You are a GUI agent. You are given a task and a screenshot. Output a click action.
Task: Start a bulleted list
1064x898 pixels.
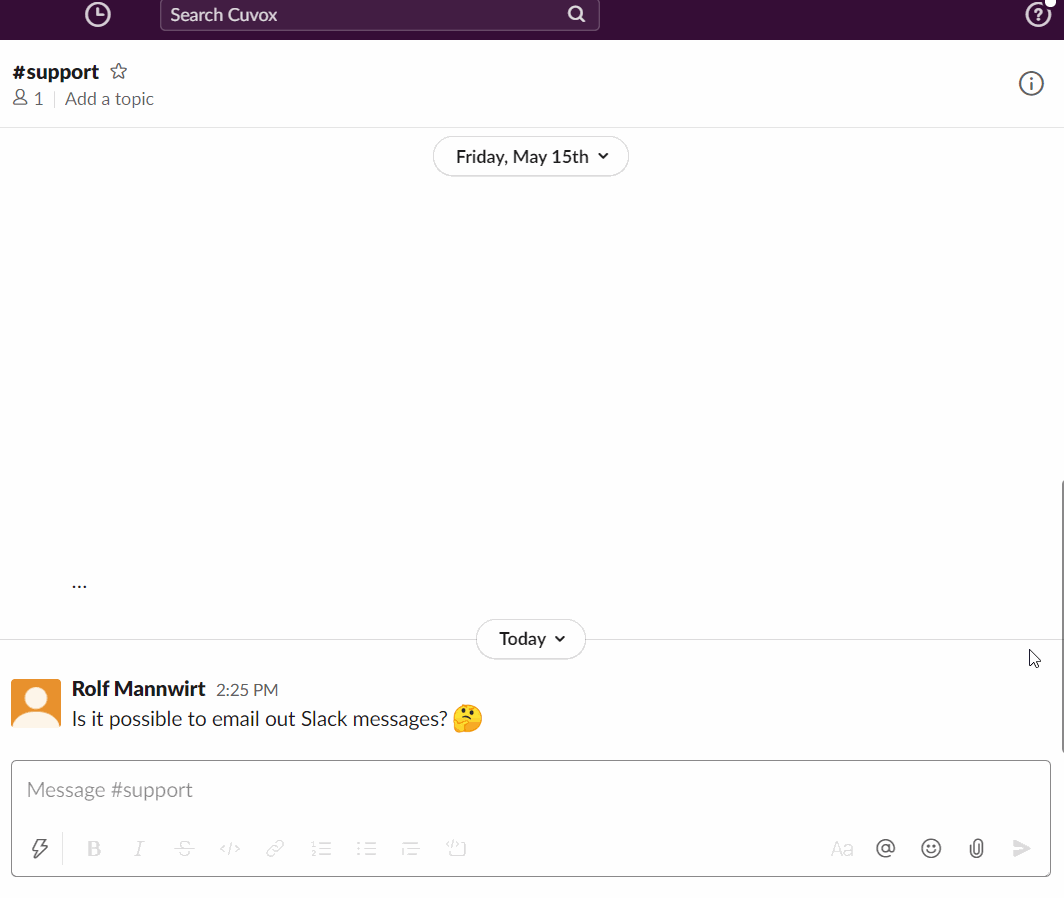[x=366, y=848]
